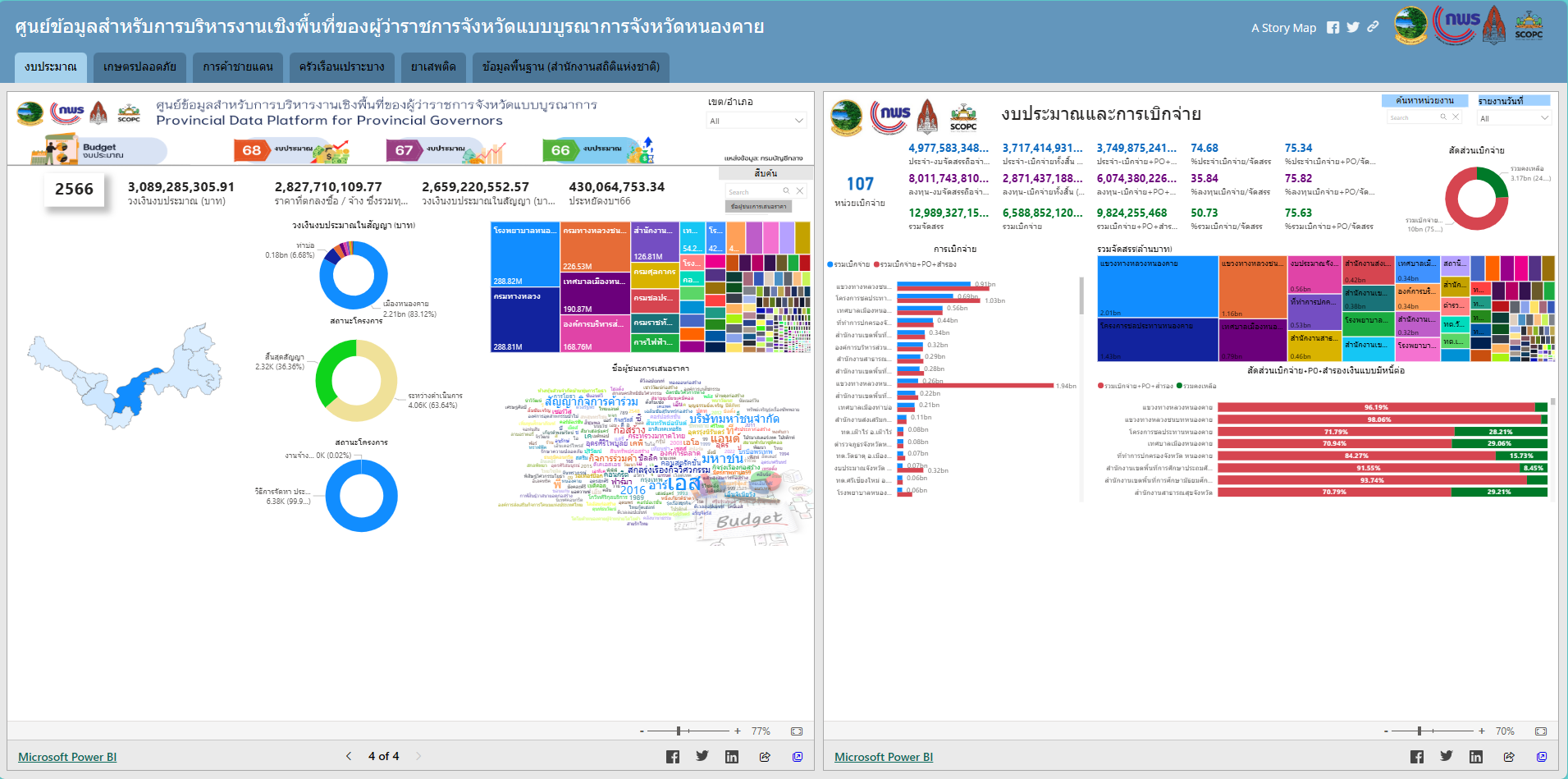1568x779 pixels.
Task: Share left report on Twitter
Action: coord(702,757)
